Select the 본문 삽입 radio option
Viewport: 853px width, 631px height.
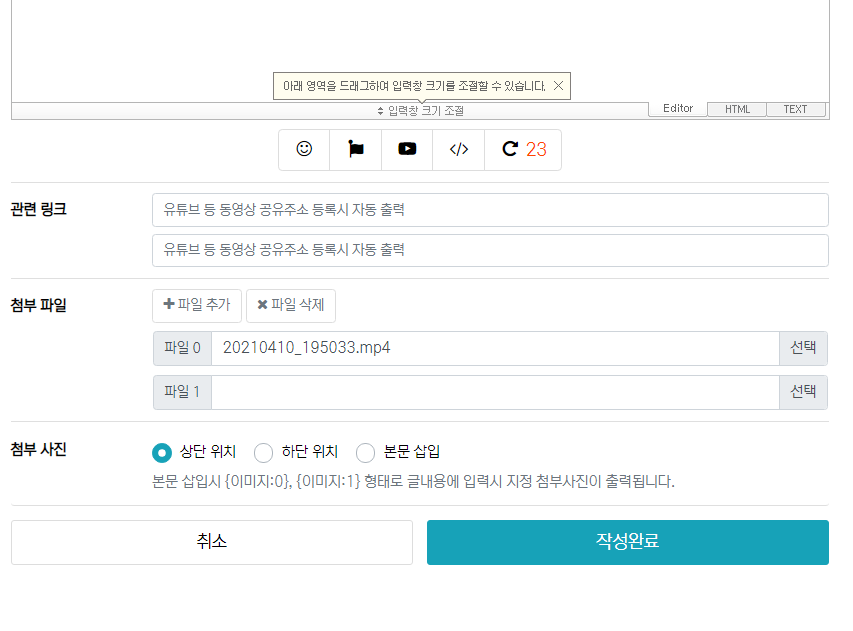[x=366, y=453]
